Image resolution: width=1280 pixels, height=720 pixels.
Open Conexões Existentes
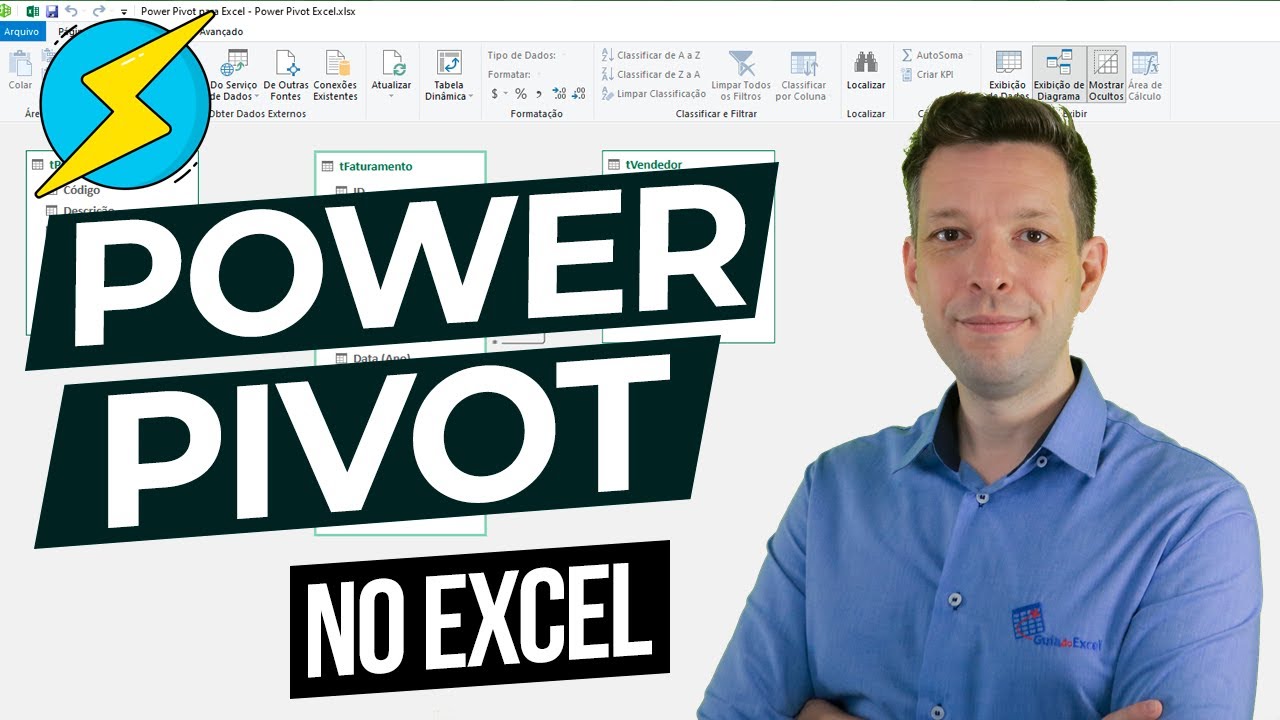pyautogui.click(x=336, y=76)
